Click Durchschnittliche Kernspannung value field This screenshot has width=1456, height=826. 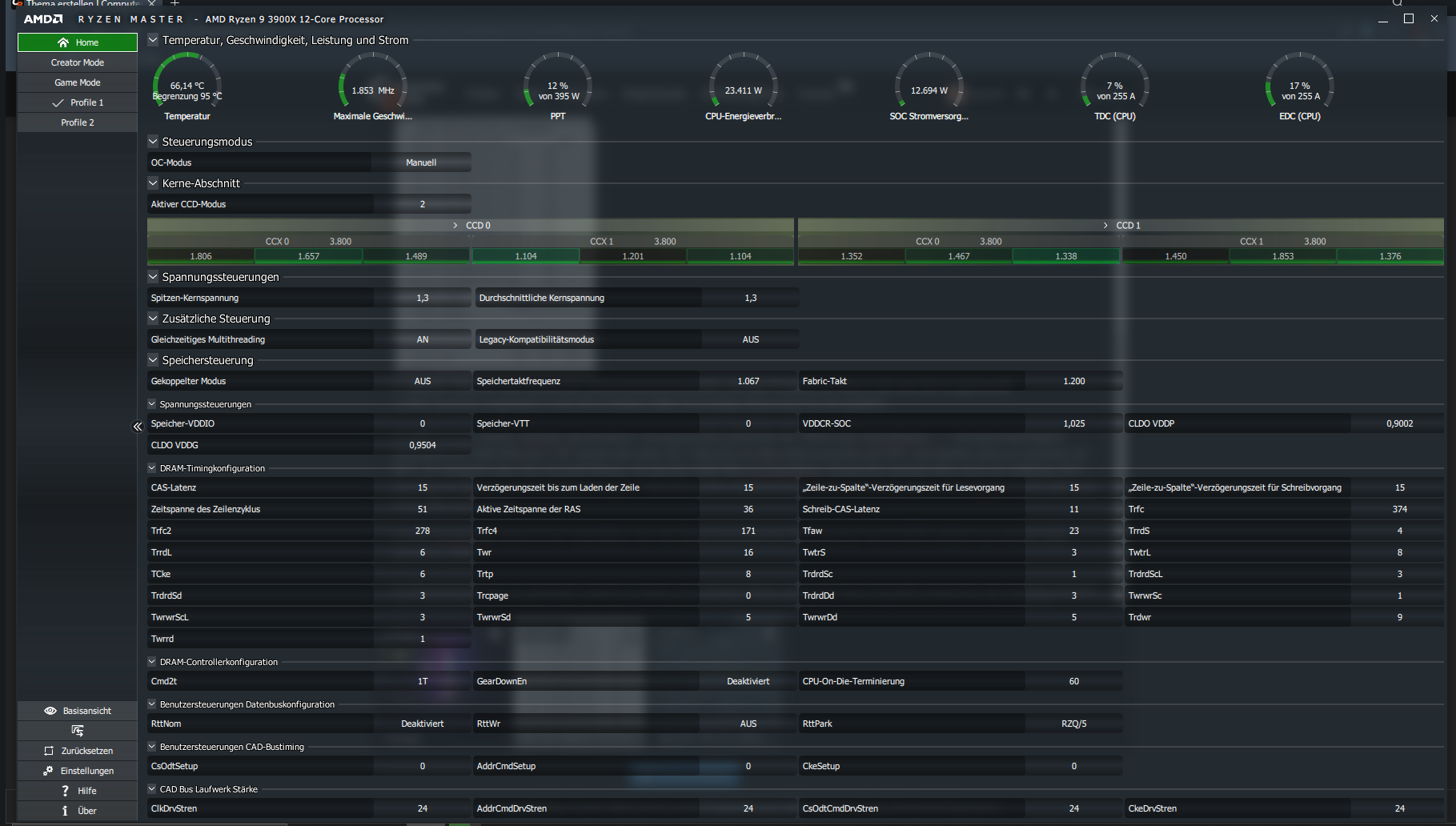point(751,298)
